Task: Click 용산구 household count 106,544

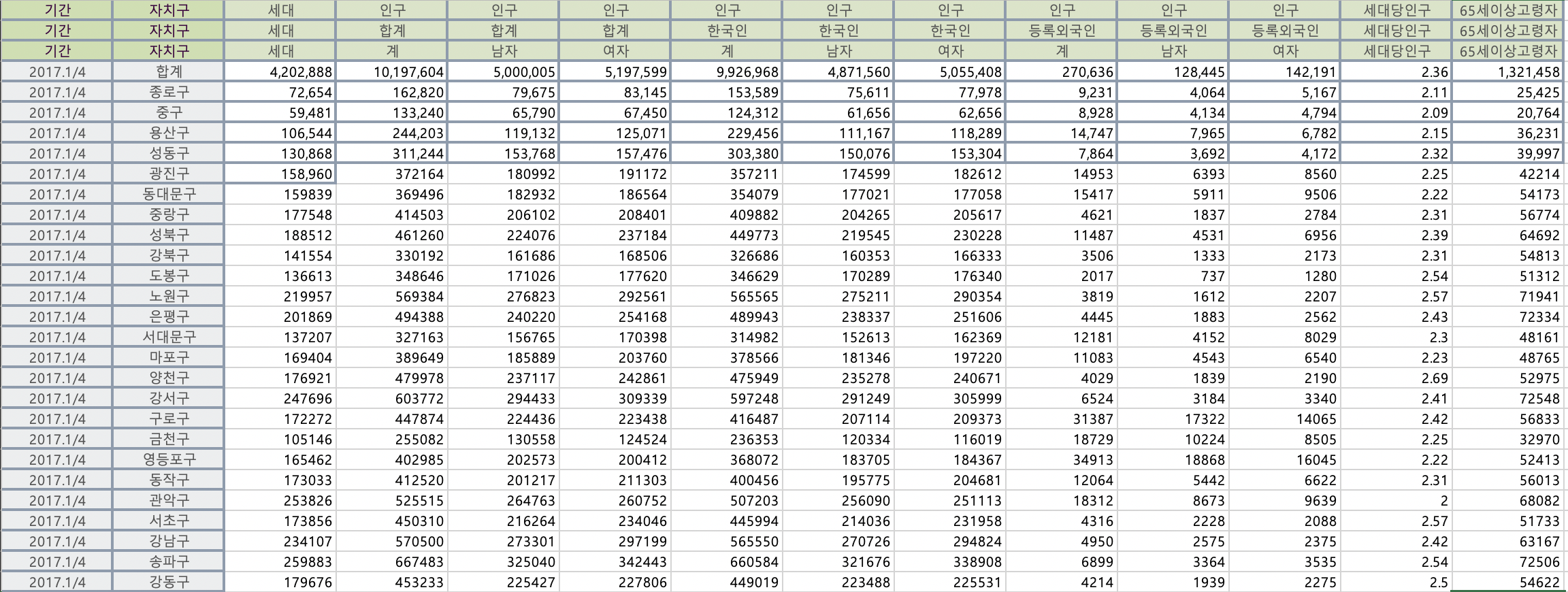Action: click(x=280, y=133)
